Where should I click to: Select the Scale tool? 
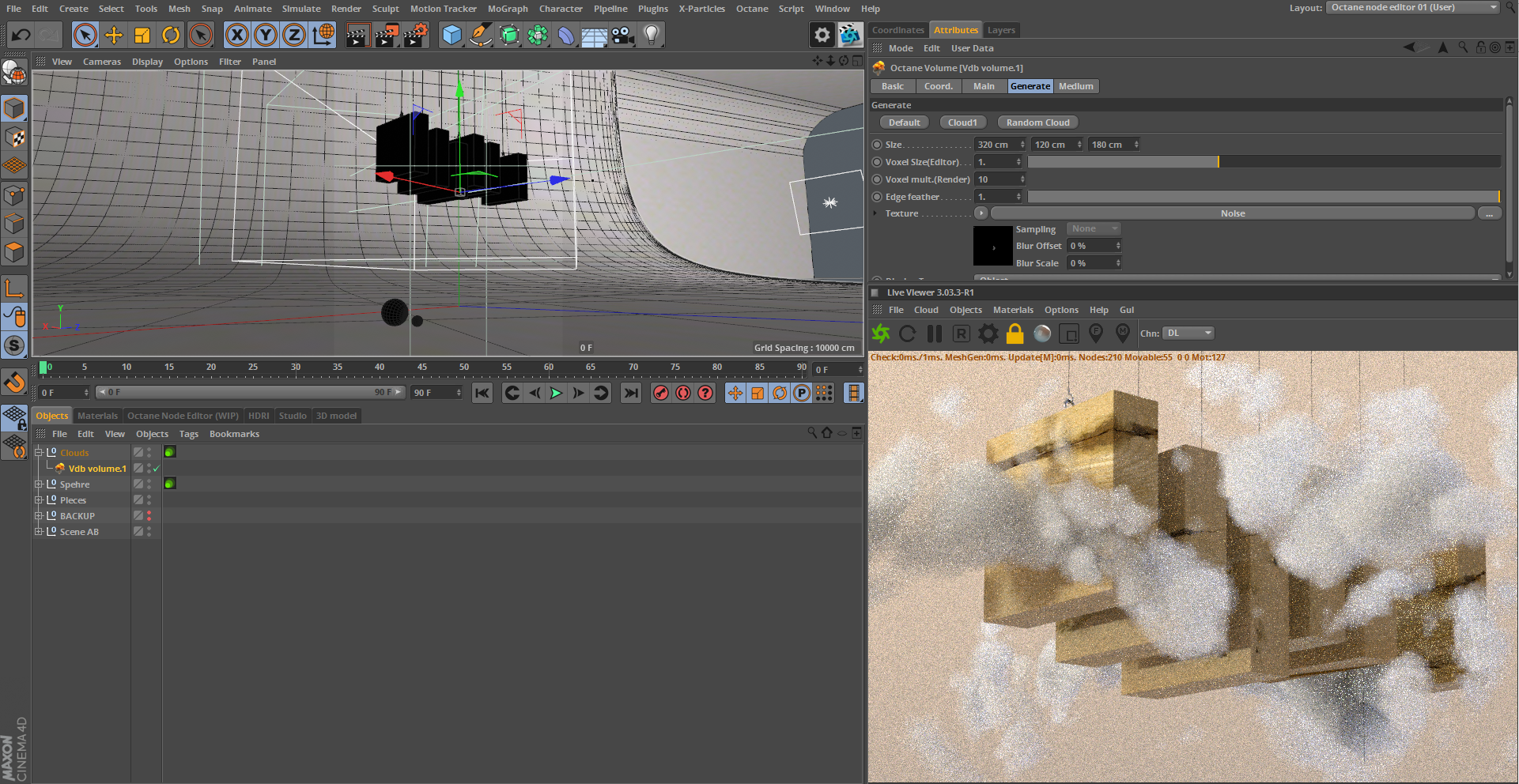point(142,35)
